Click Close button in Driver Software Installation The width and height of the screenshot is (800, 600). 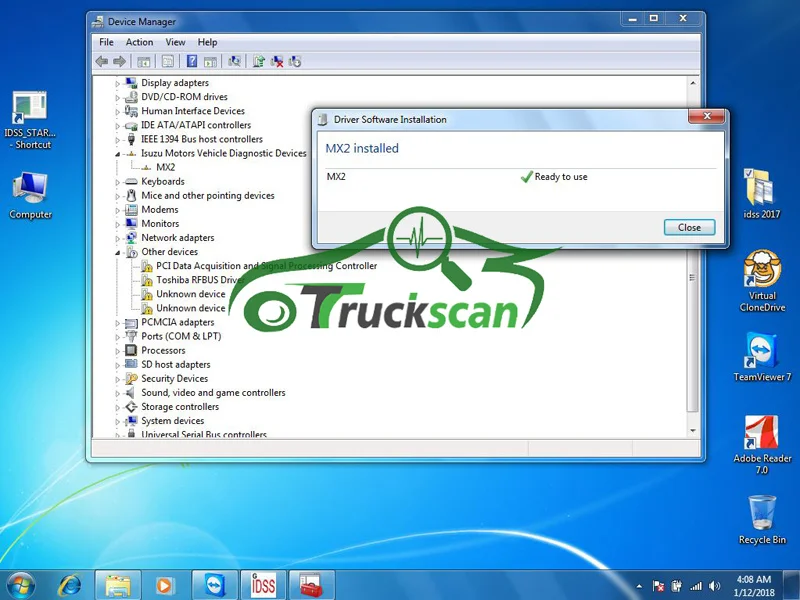(x=689, y=228)
